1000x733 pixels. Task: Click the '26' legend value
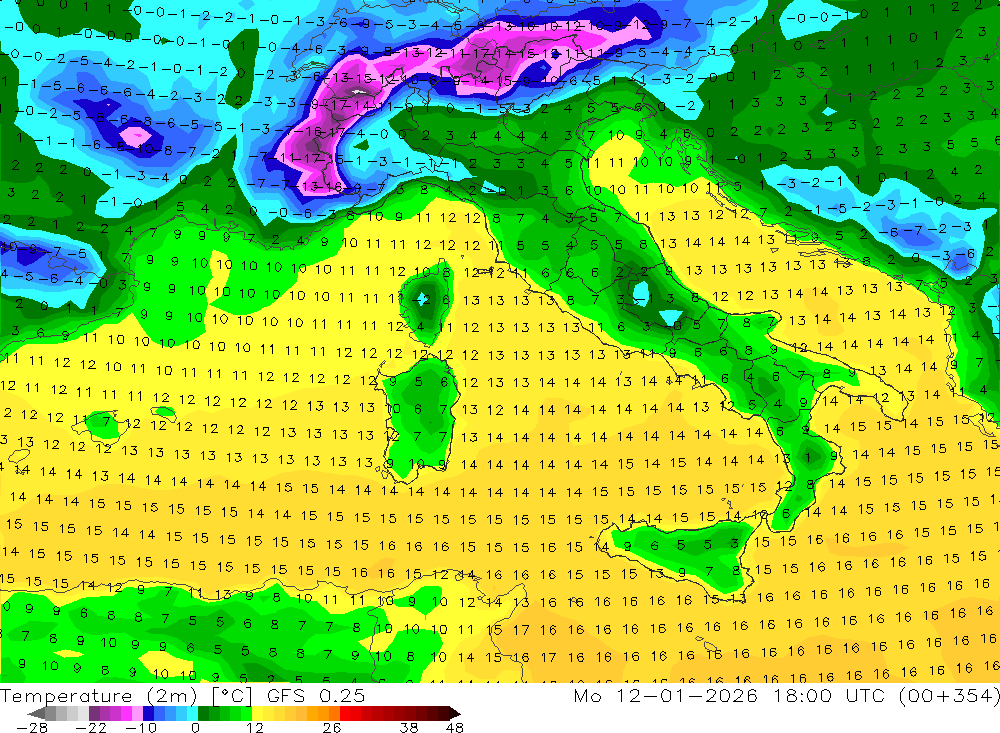pos(331,728)
